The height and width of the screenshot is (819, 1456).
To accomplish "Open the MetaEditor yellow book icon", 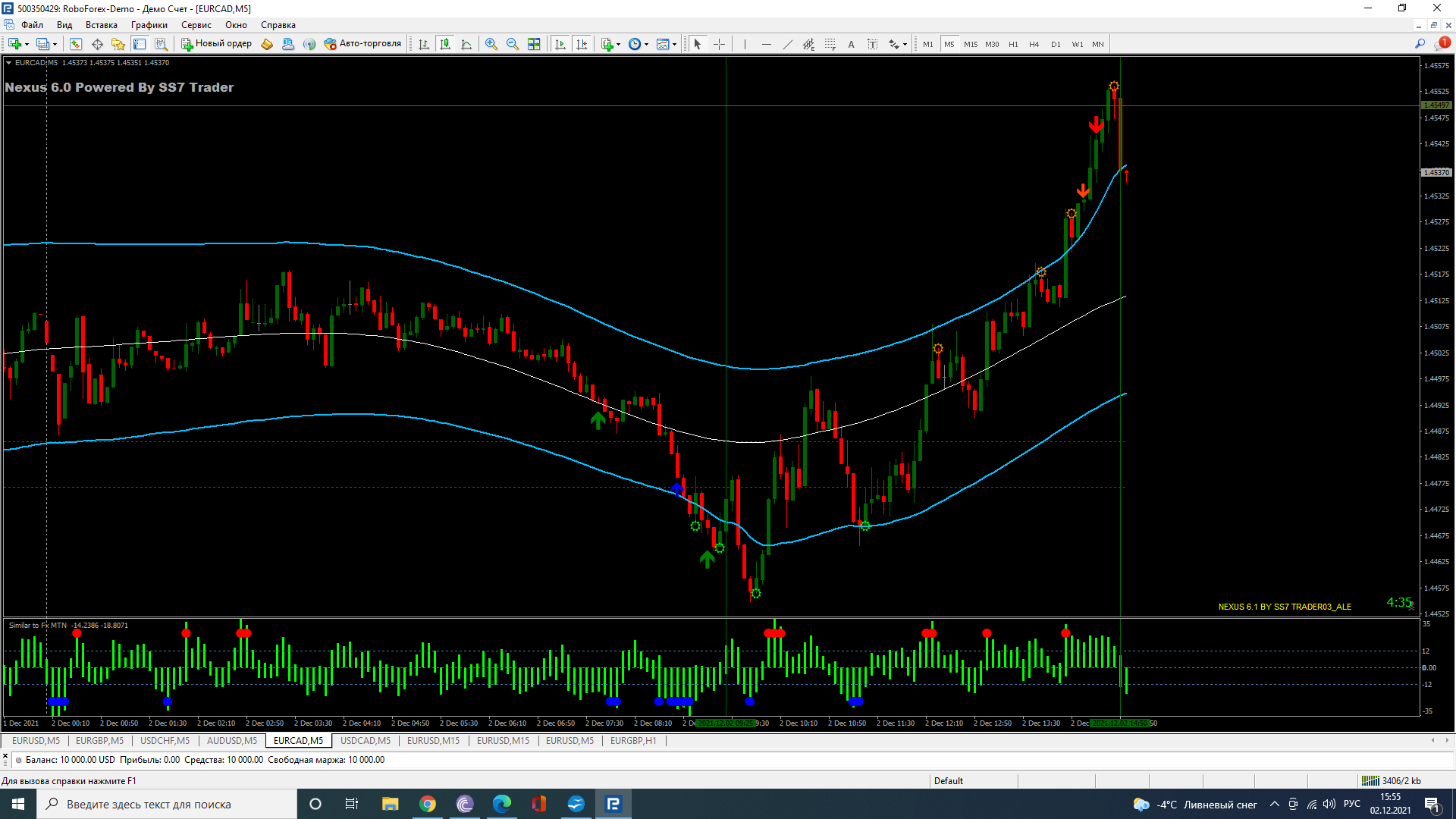I will [x=267, y=44].
